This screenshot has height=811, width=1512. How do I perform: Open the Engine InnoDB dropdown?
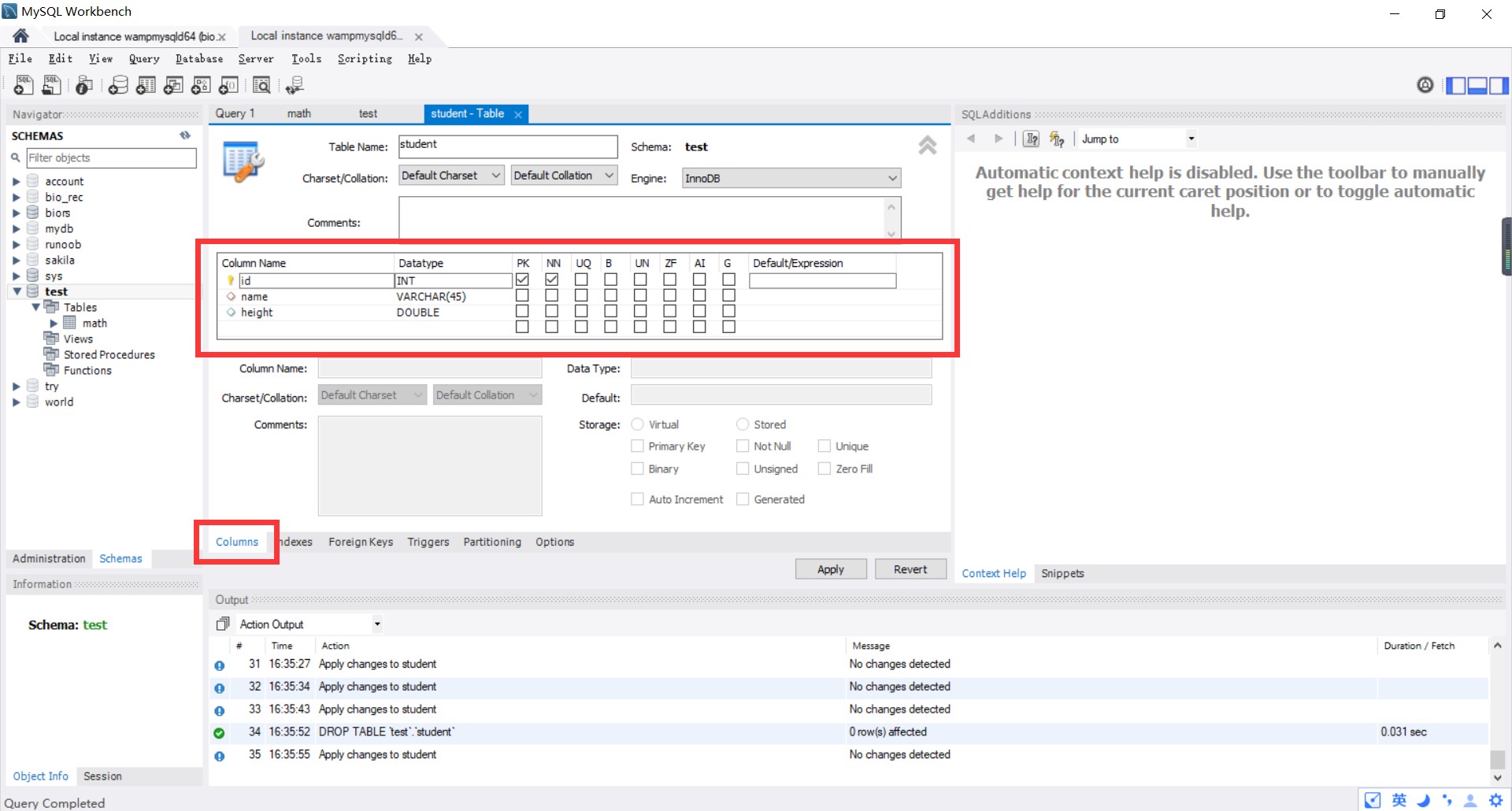(791, 179)
